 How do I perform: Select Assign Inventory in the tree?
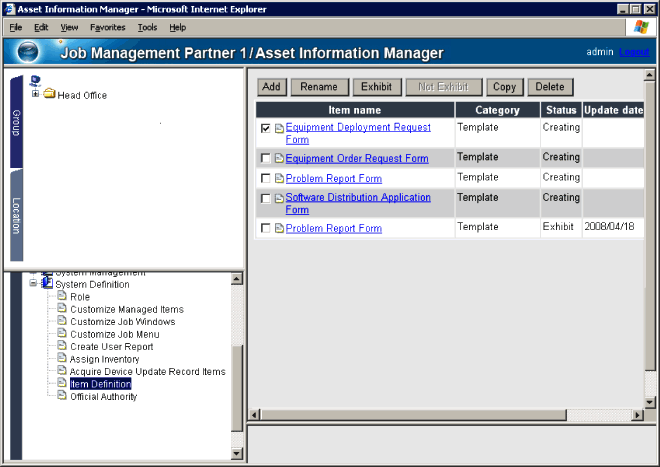pyautogui.click(x=104, y=359)
